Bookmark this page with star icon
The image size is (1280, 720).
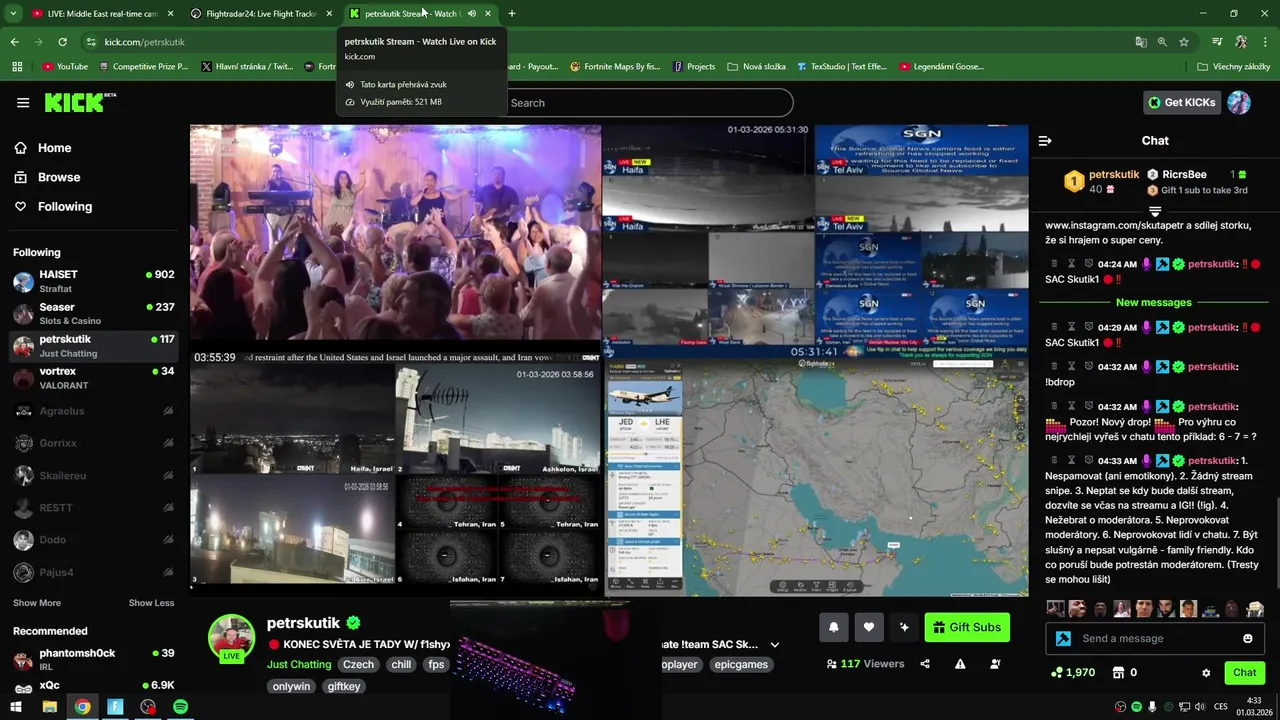point(1184,42)
